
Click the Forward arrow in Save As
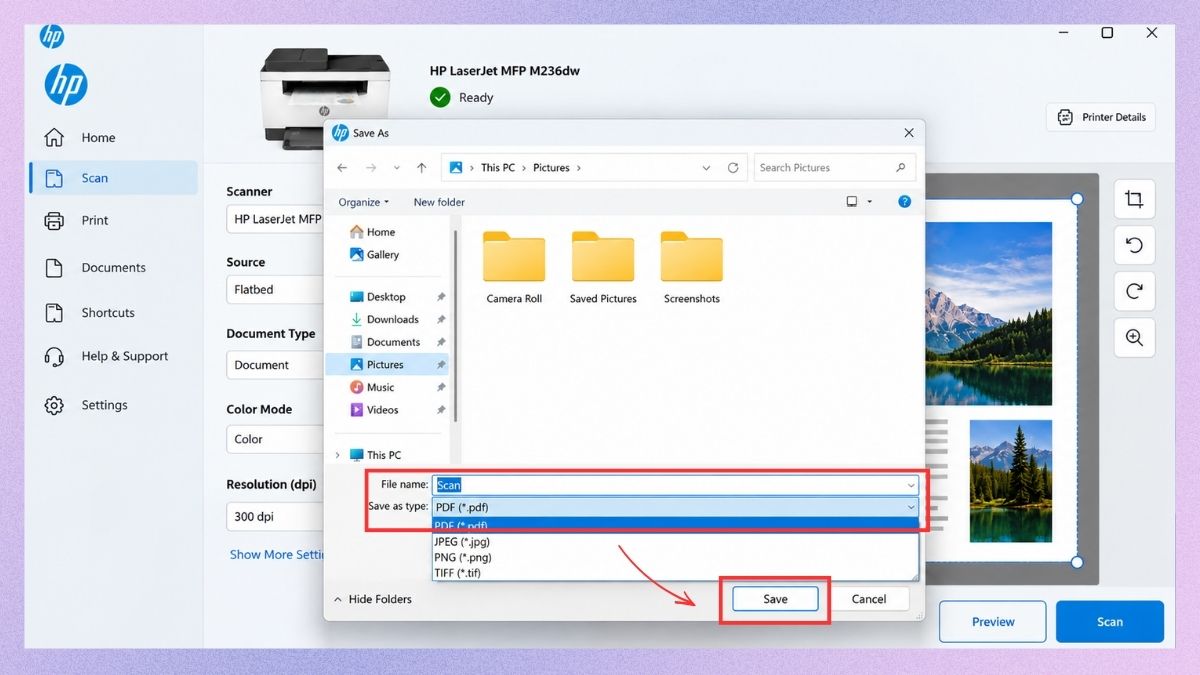point(371,168)
